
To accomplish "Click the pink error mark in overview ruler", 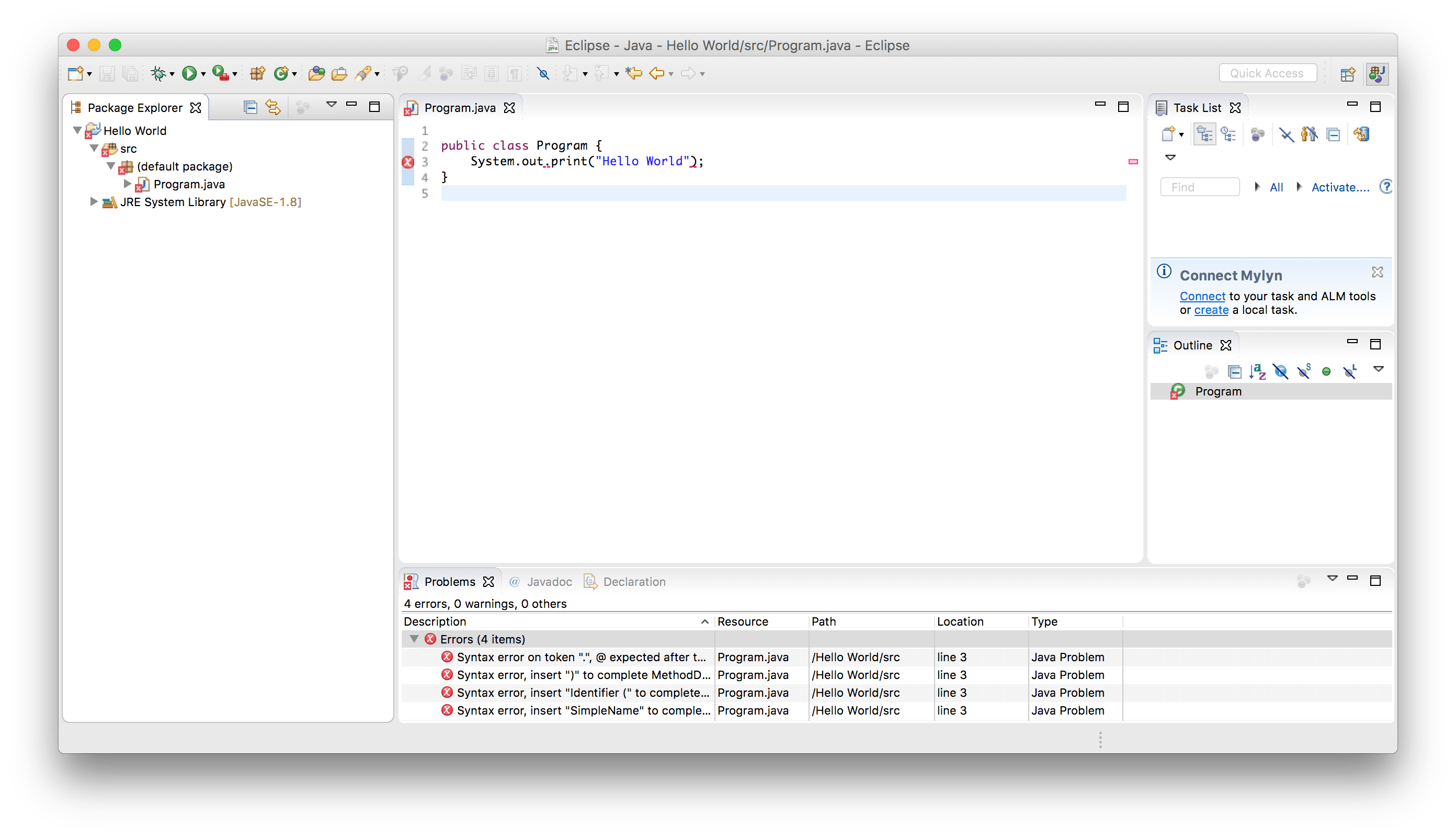I will pos(1132,162).
